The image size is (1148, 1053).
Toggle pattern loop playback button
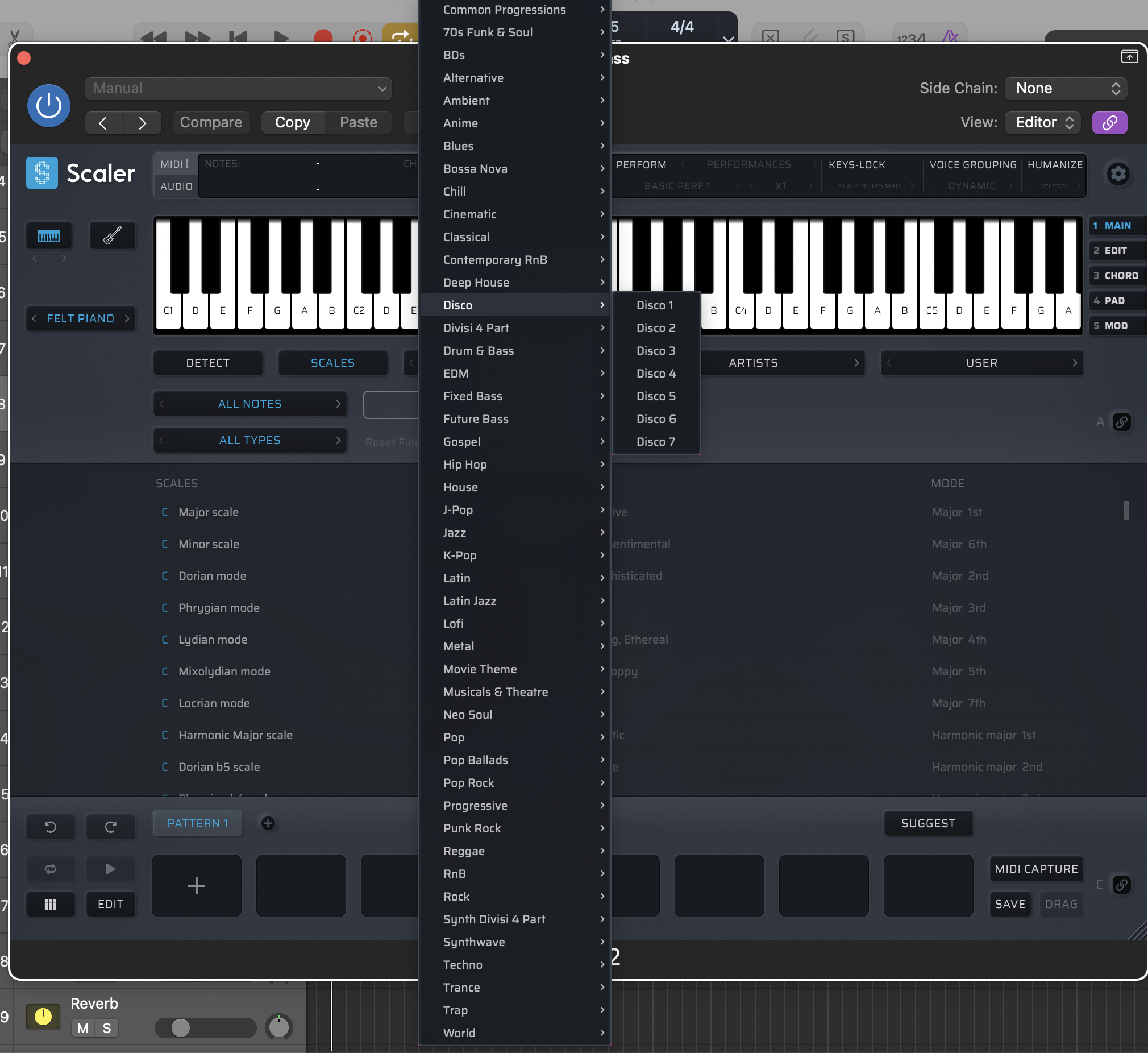coord(50,868)
